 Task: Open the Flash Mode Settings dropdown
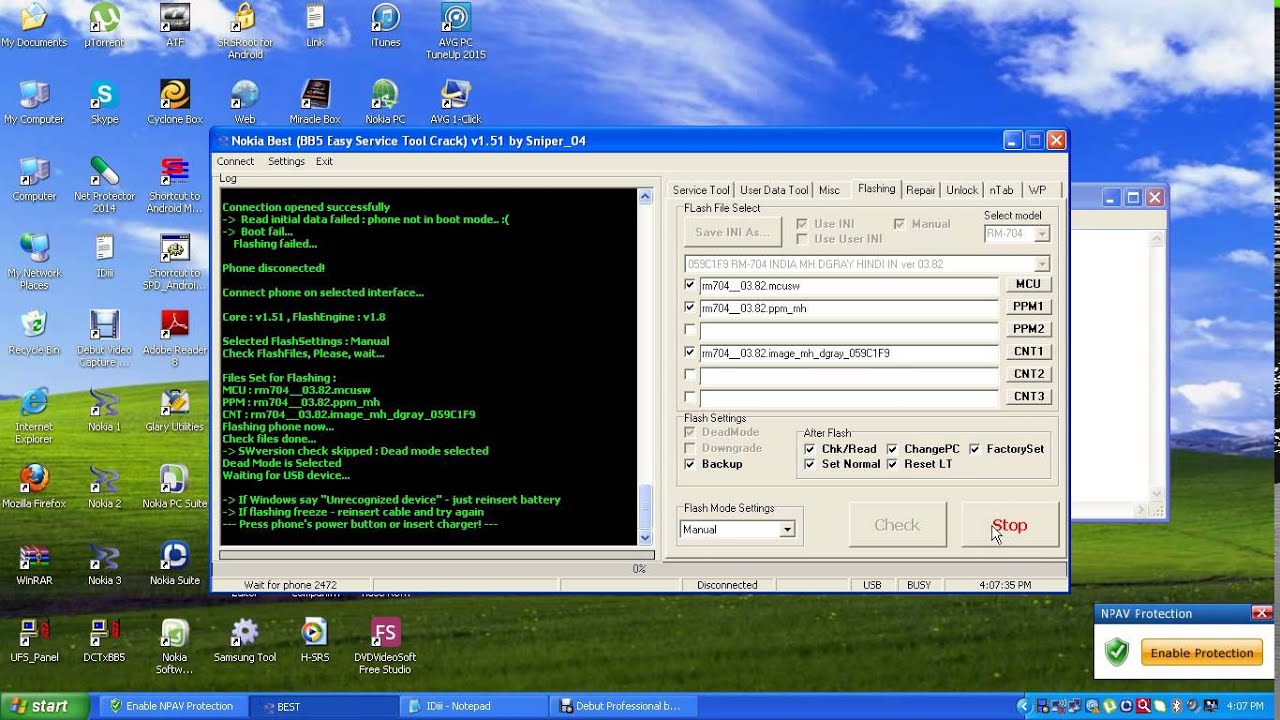787,529
